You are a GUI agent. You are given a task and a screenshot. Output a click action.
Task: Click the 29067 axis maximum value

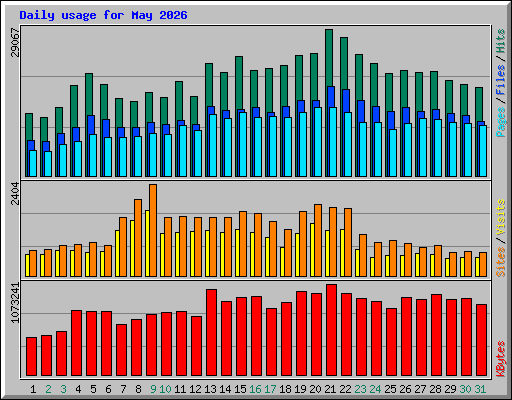[x=15, y=42]
